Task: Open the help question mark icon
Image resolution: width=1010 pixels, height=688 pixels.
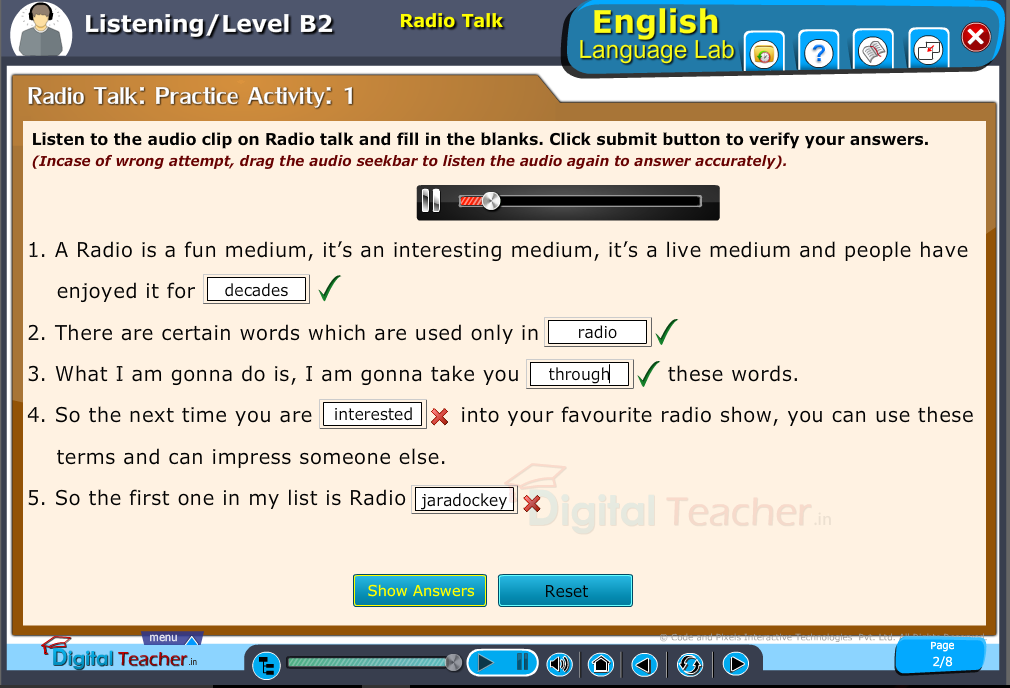Action: 819,53
